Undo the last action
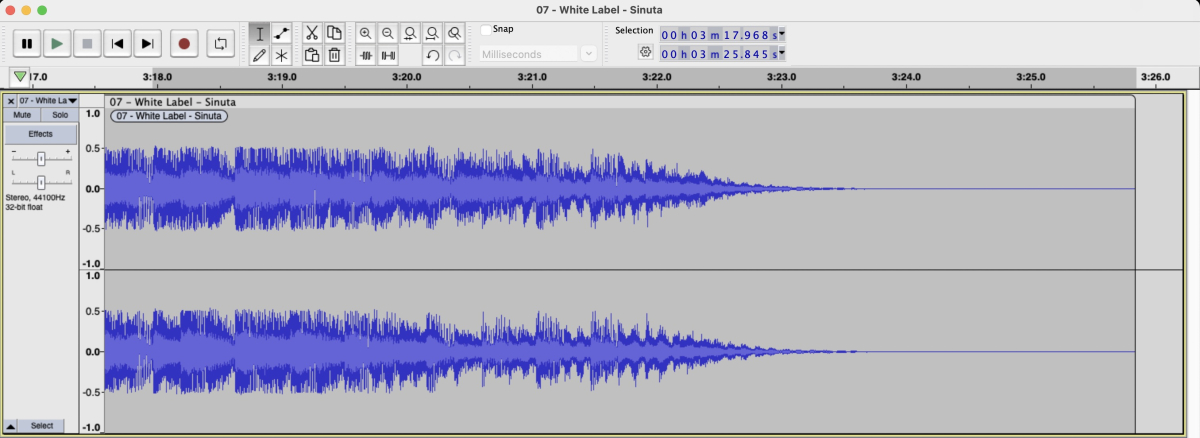The width and height of the screenshot is (1200, 438). coord(432,56)
